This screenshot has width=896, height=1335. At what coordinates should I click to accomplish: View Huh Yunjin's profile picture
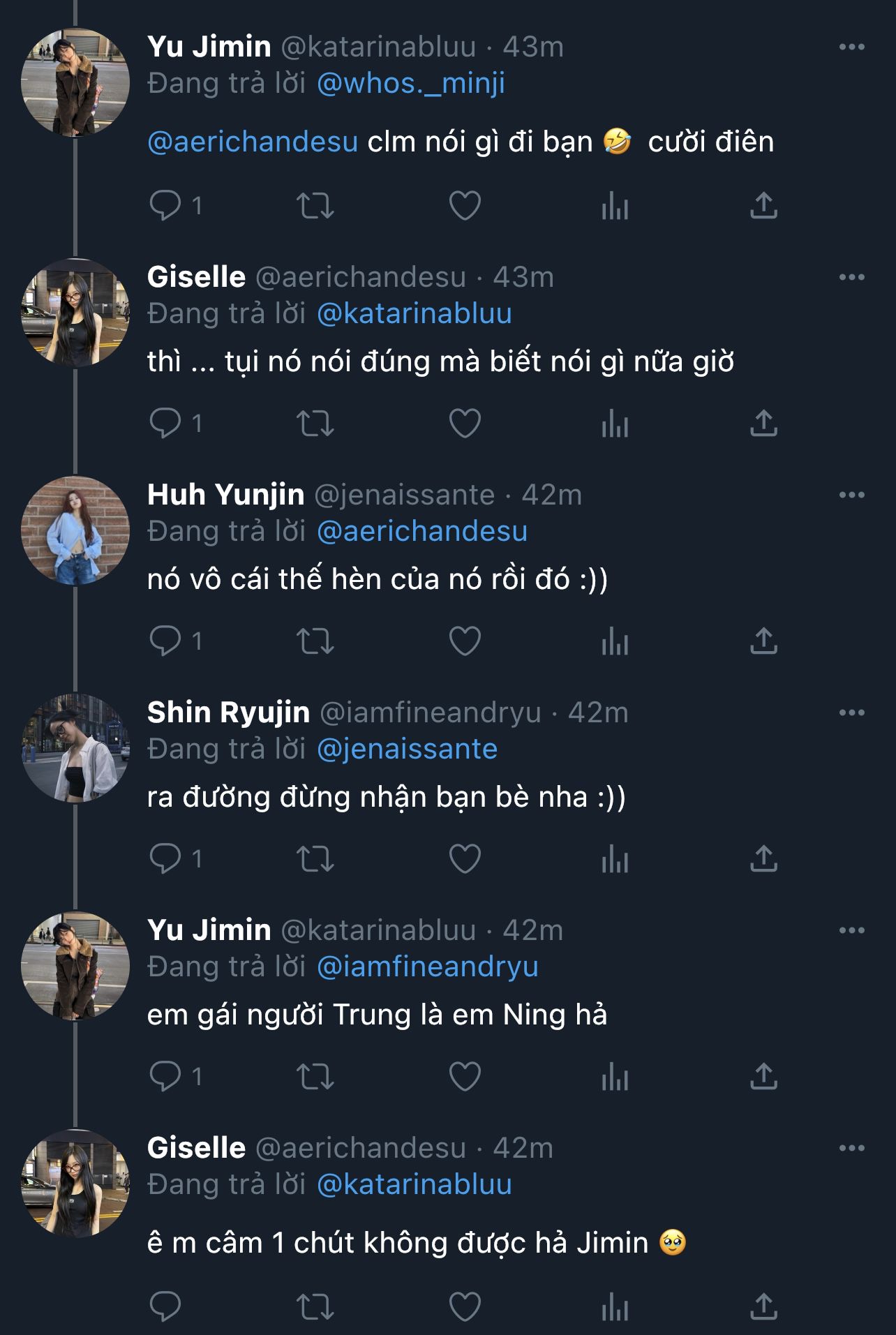75,530
